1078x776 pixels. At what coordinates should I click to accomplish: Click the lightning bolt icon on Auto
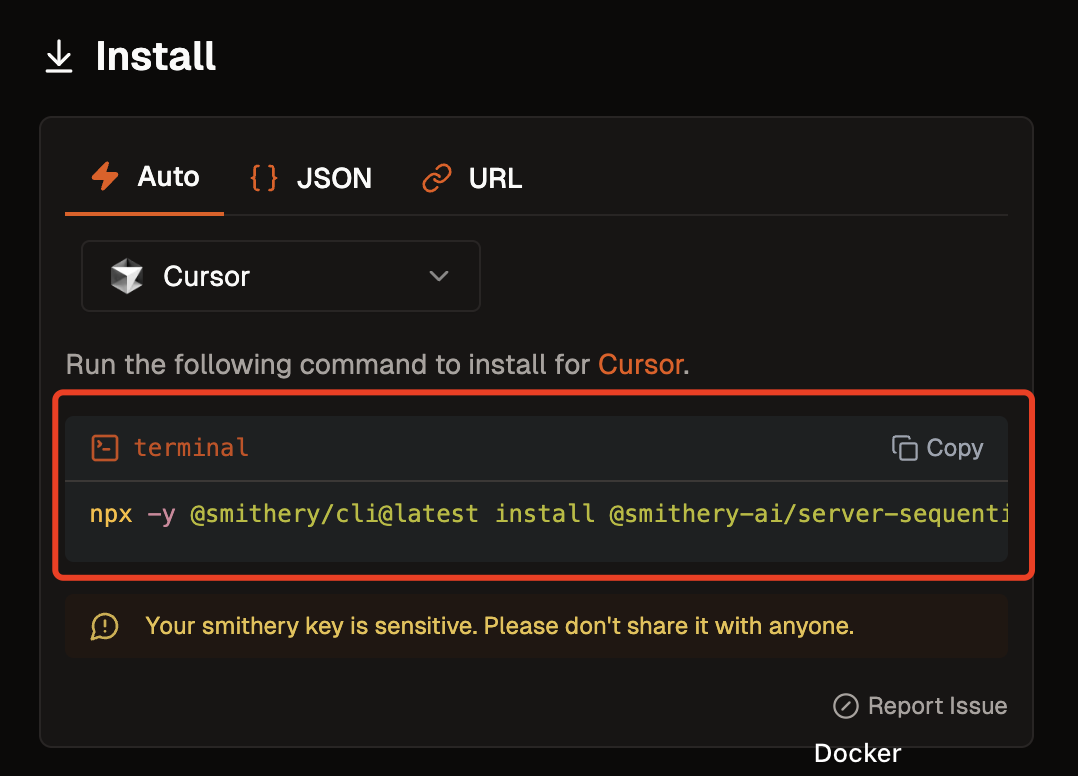(x=105, y=177)
